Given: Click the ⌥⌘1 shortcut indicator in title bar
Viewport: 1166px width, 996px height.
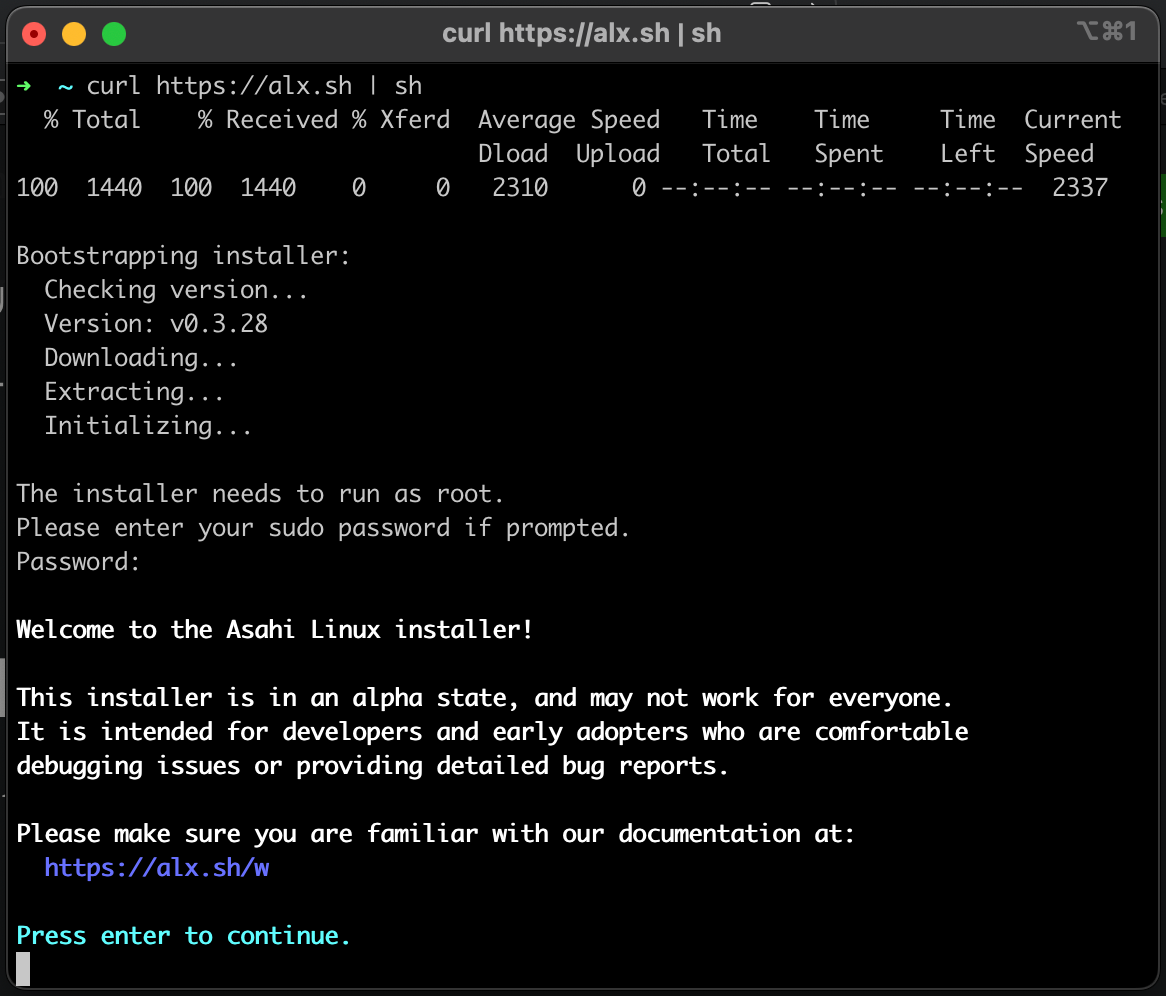Looking at the screenshot, I should click(1107, 31).
